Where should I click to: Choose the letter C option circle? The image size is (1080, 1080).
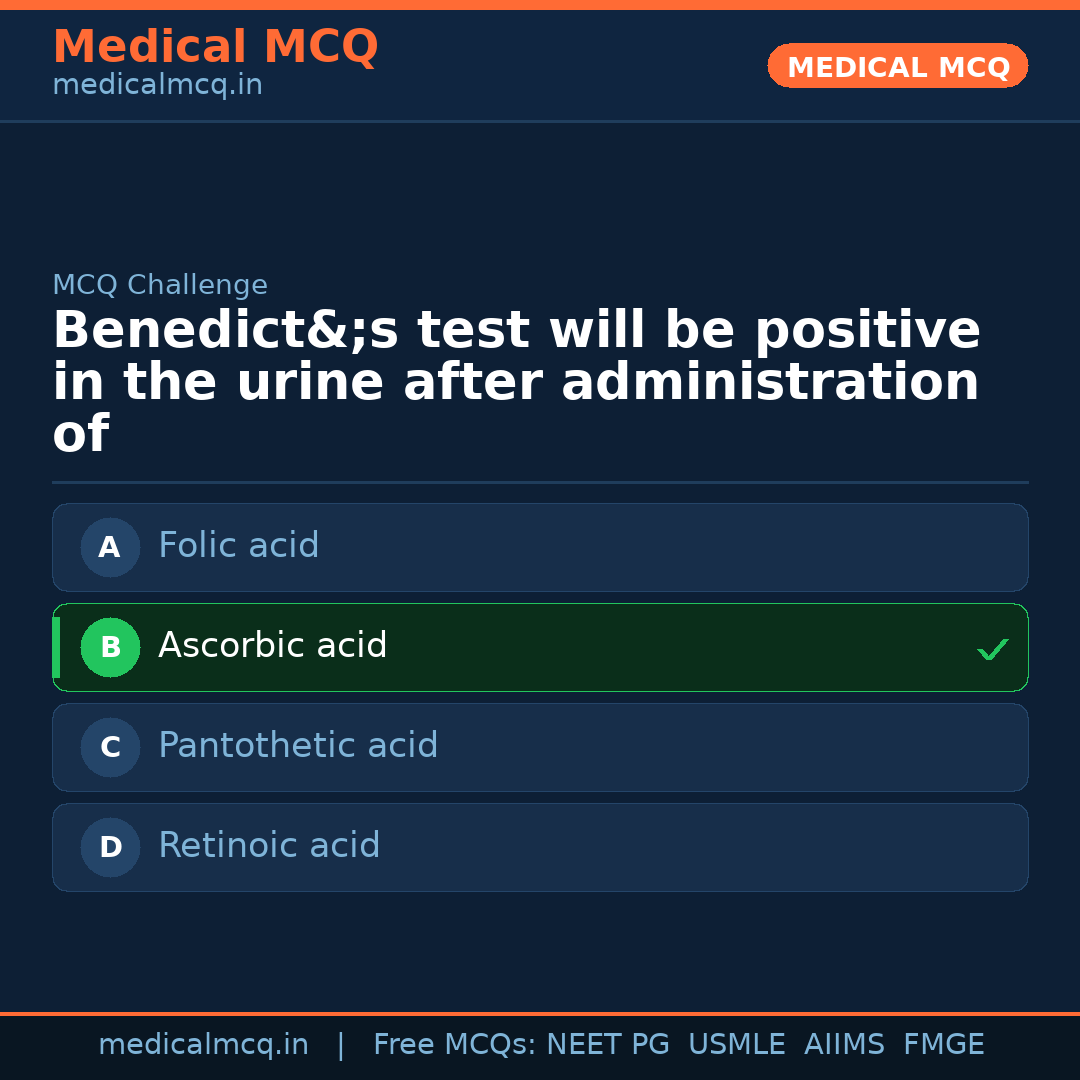110,747
